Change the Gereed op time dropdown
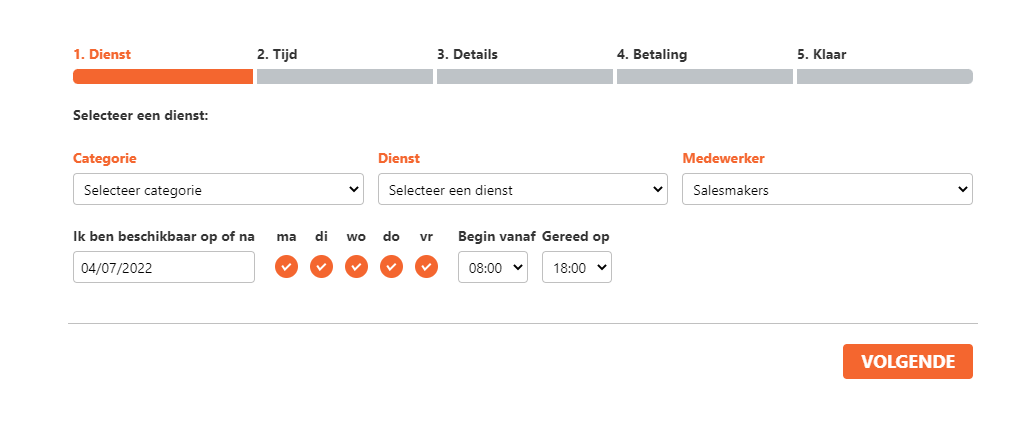 coord(577,267)
